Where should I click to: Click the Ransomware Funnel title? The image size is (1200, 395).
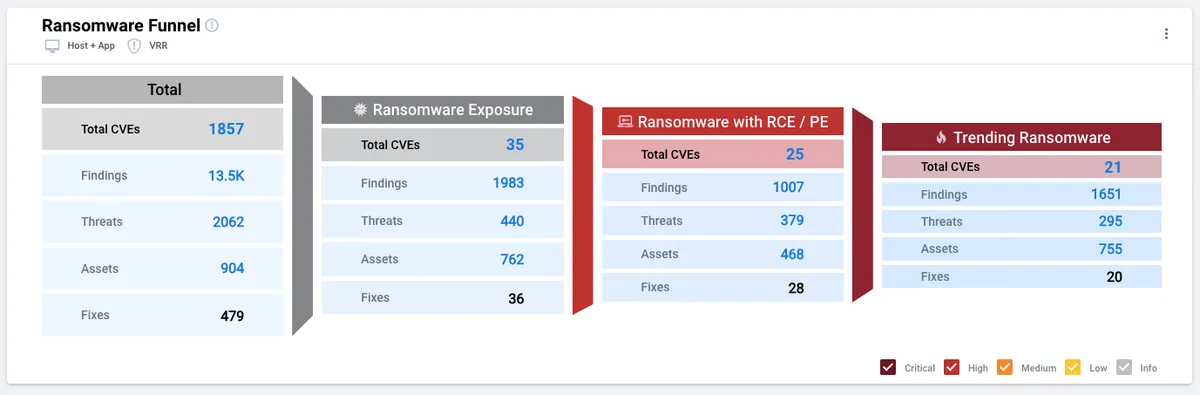[x=121, y=25]
